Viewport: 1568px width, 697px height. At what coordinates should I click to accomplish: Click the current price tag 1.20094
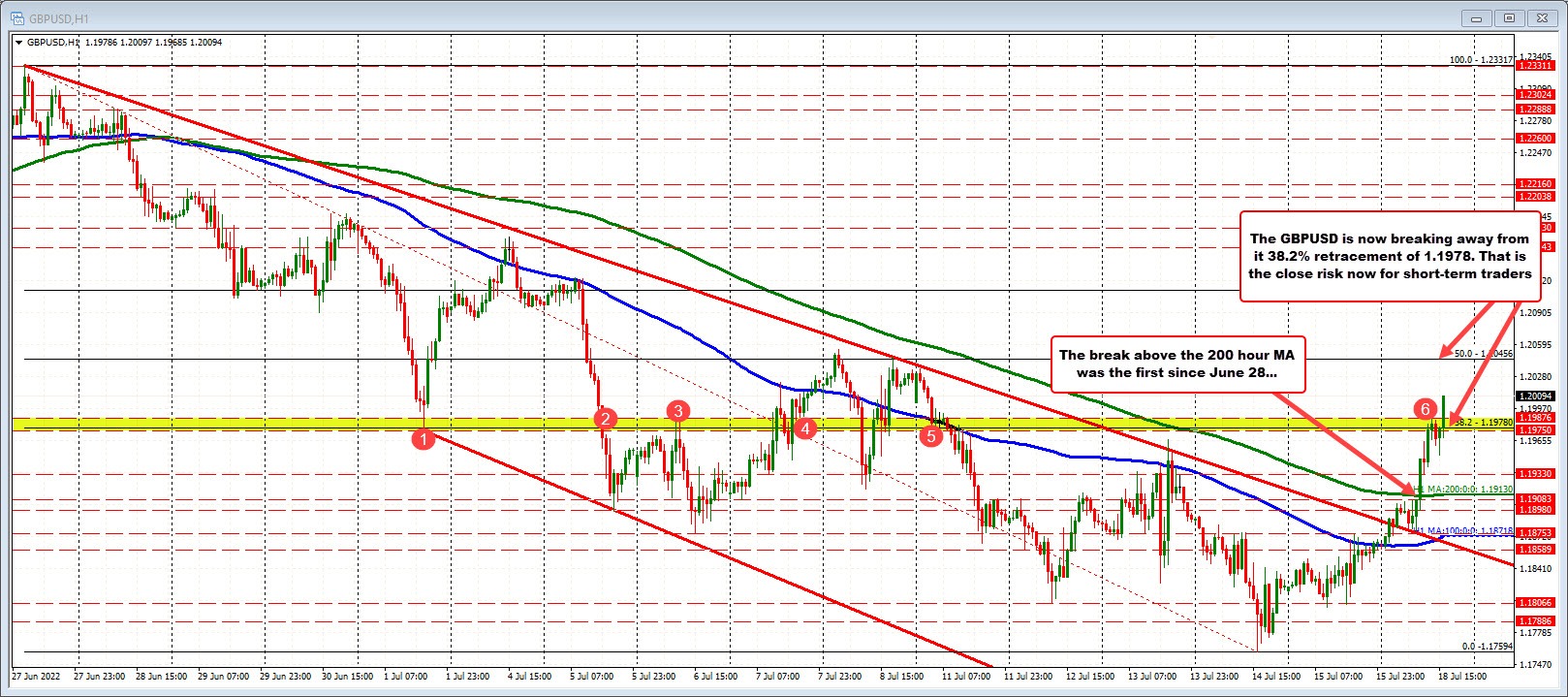pos(1535,396)
